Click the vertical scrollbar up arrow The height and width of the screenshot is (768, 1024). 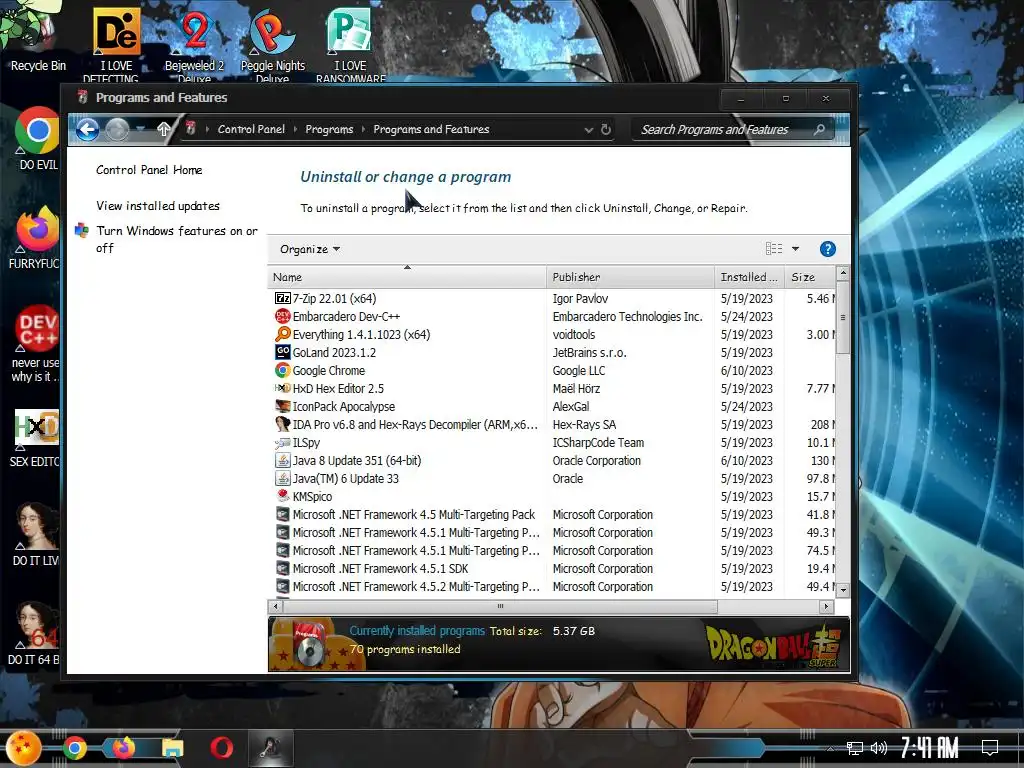pyautogui.click(x=843, y=272)
